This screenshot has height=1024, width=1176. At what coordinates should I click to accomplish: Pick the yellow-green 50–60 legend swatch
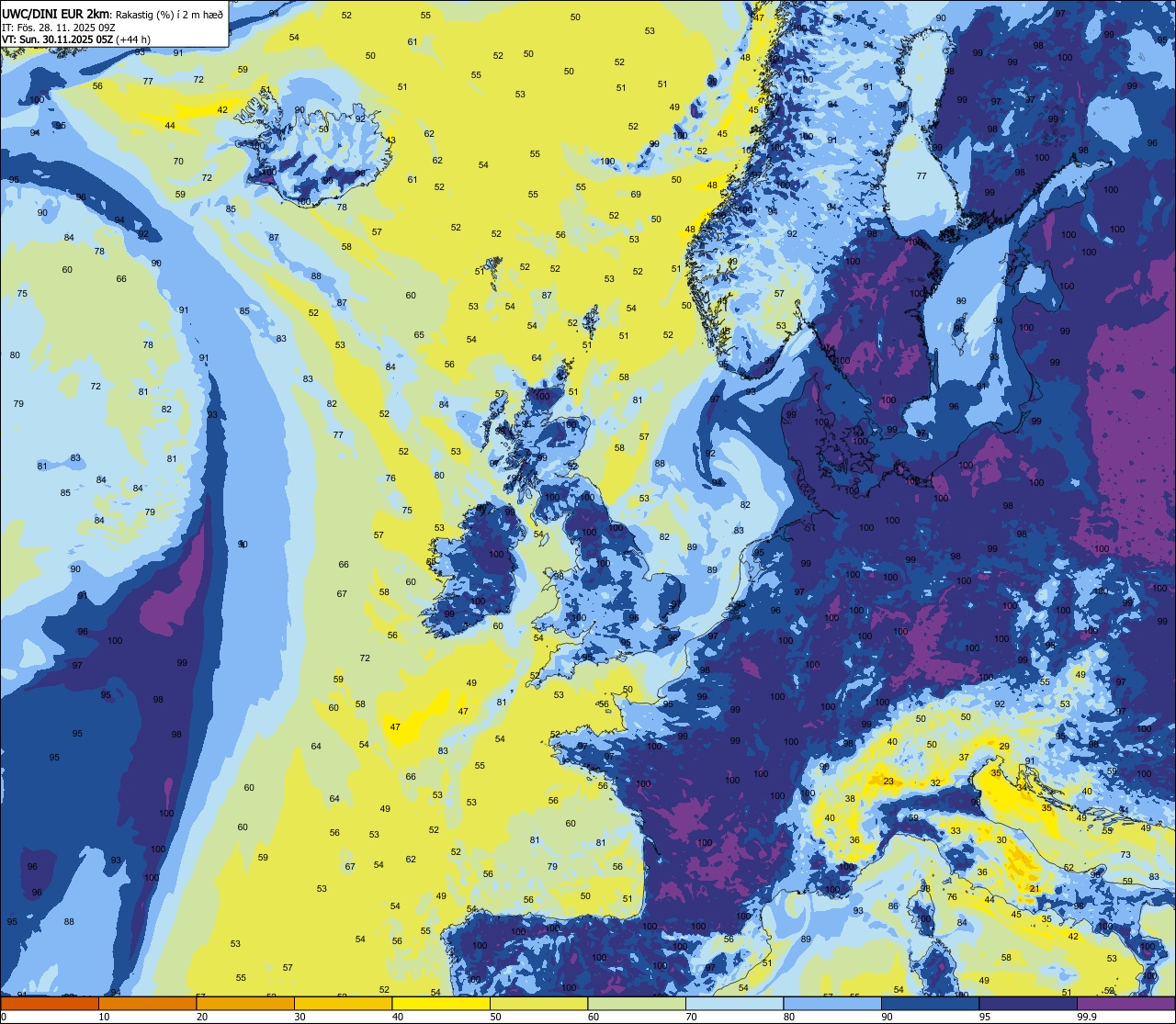point(538,1004)
